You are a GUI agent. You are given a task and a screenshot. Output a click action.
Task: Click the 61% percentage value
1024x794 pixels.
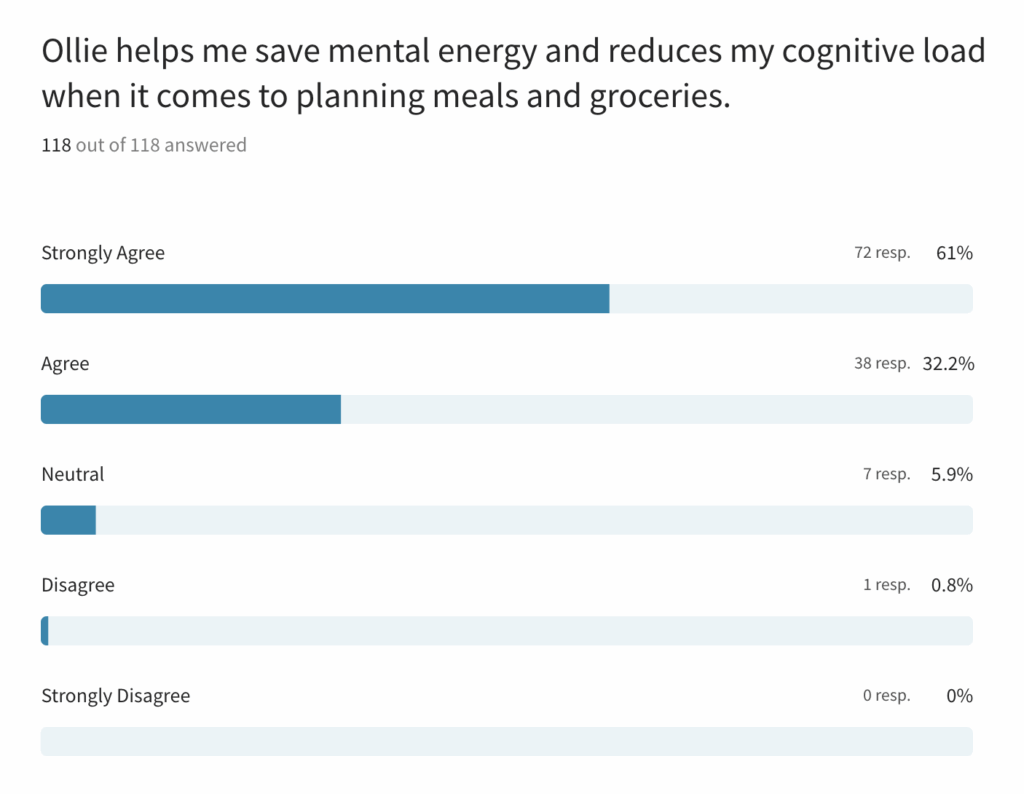pos(954,253)
